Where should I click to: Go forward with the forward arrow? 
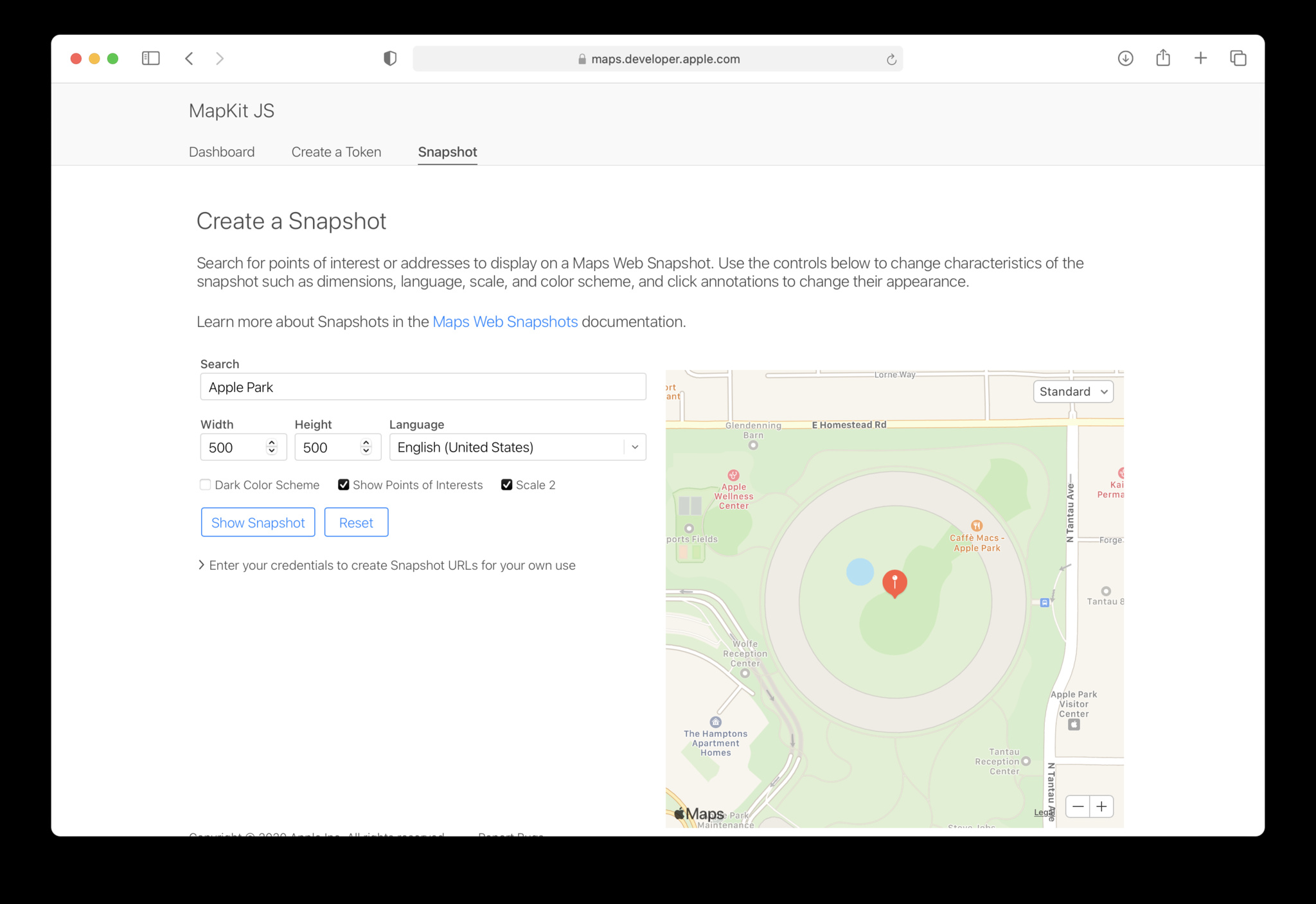pyautogui.click(x=220, y=58)
